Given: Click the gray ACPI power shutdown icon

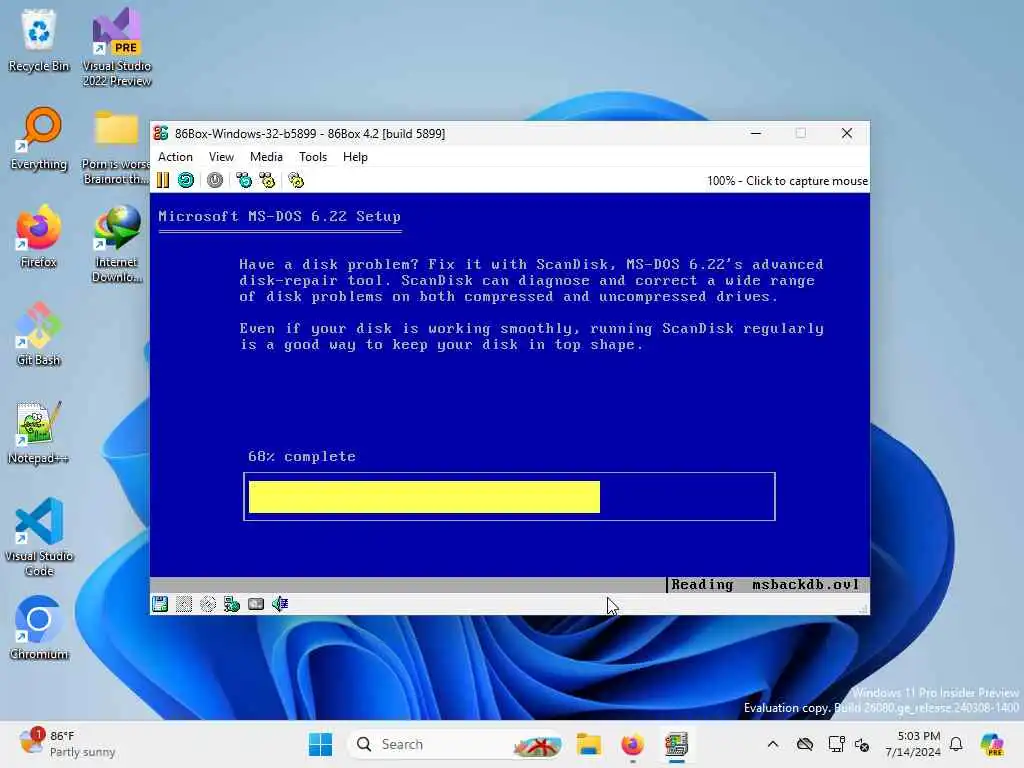Looking at the screenshot, I should pyautogui.click(x=215, y=180).
